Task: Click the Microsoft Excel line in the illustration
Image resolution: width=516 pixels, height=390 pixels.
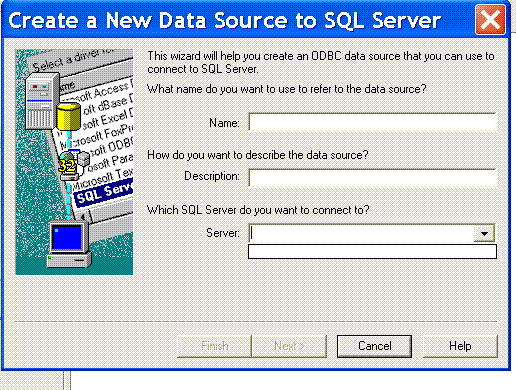Action: [107, 119]
